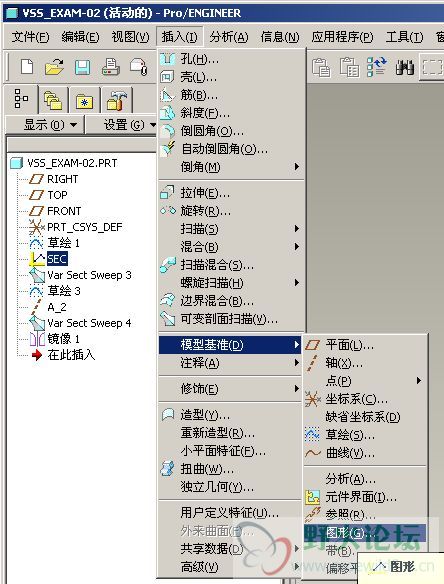Choose 孔(H) hole from Insert menu
Viewport: 444px width, 584px height.
pos(232,59)
